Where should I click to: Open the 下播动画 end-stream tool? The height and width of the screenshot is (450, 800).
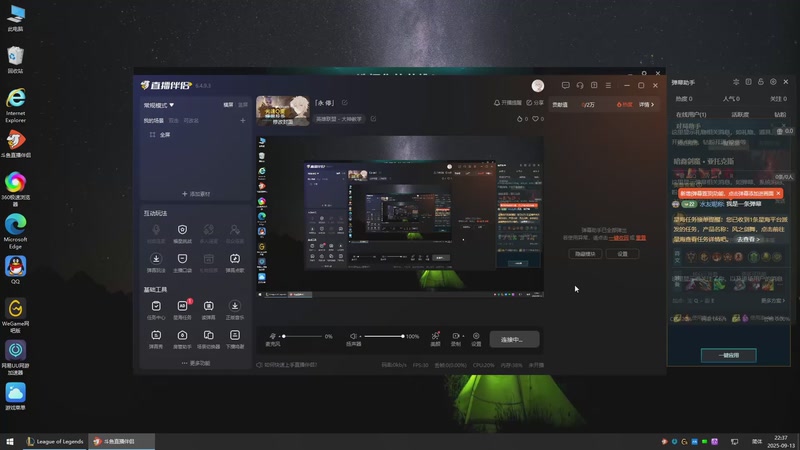click(x=235, y=338)
